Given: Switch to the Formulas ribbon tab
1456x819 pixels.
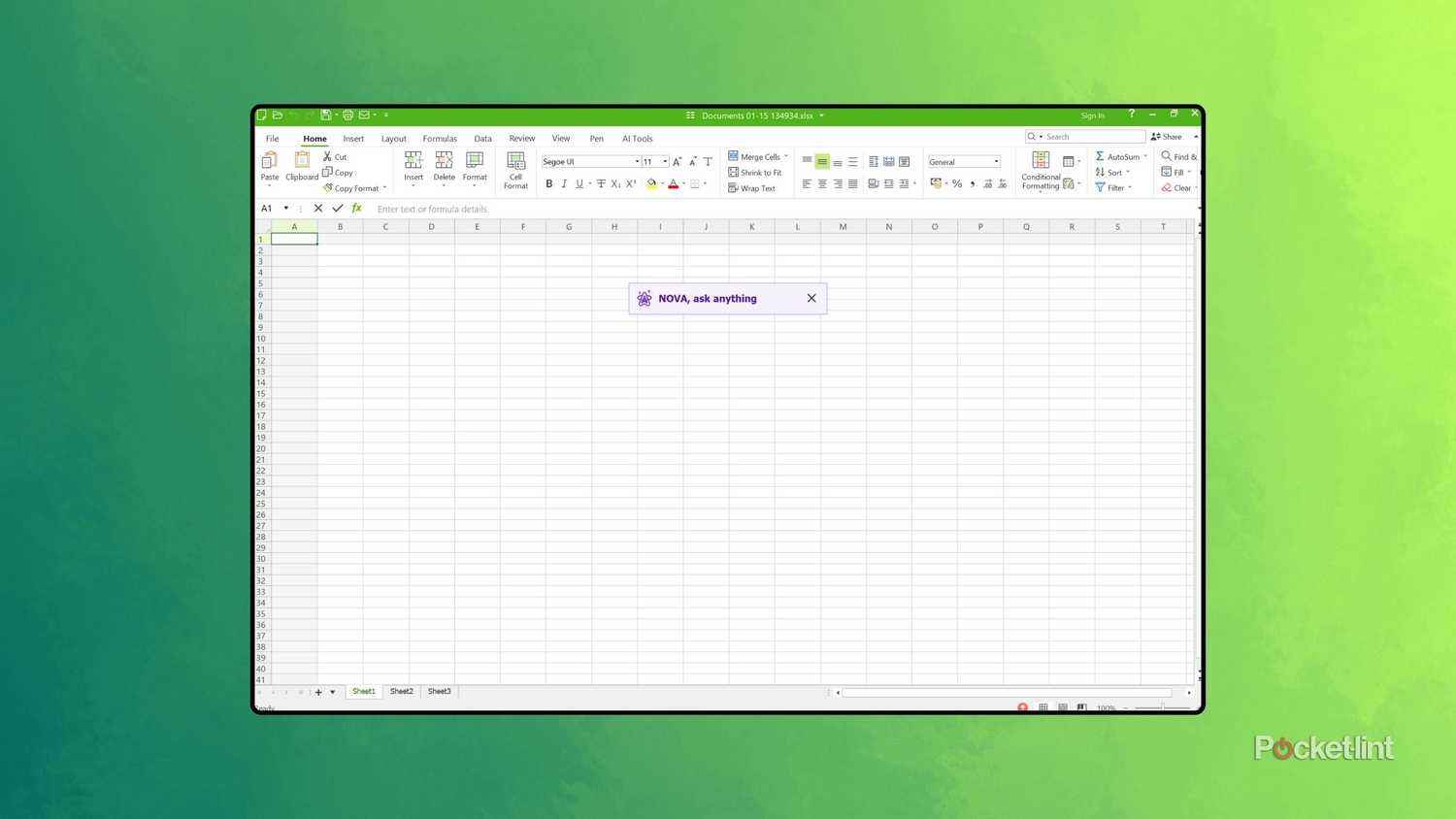Looking at the screenshot, I should pyautogui.click(x=440, y=138).
